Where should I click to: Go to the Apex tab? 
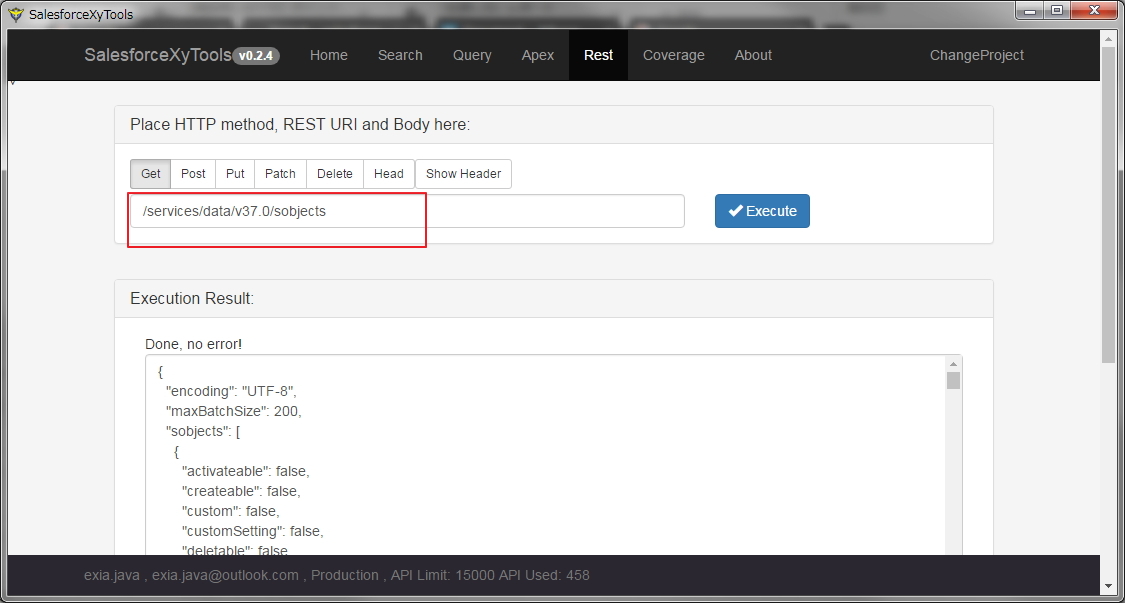tap(537, 55)
